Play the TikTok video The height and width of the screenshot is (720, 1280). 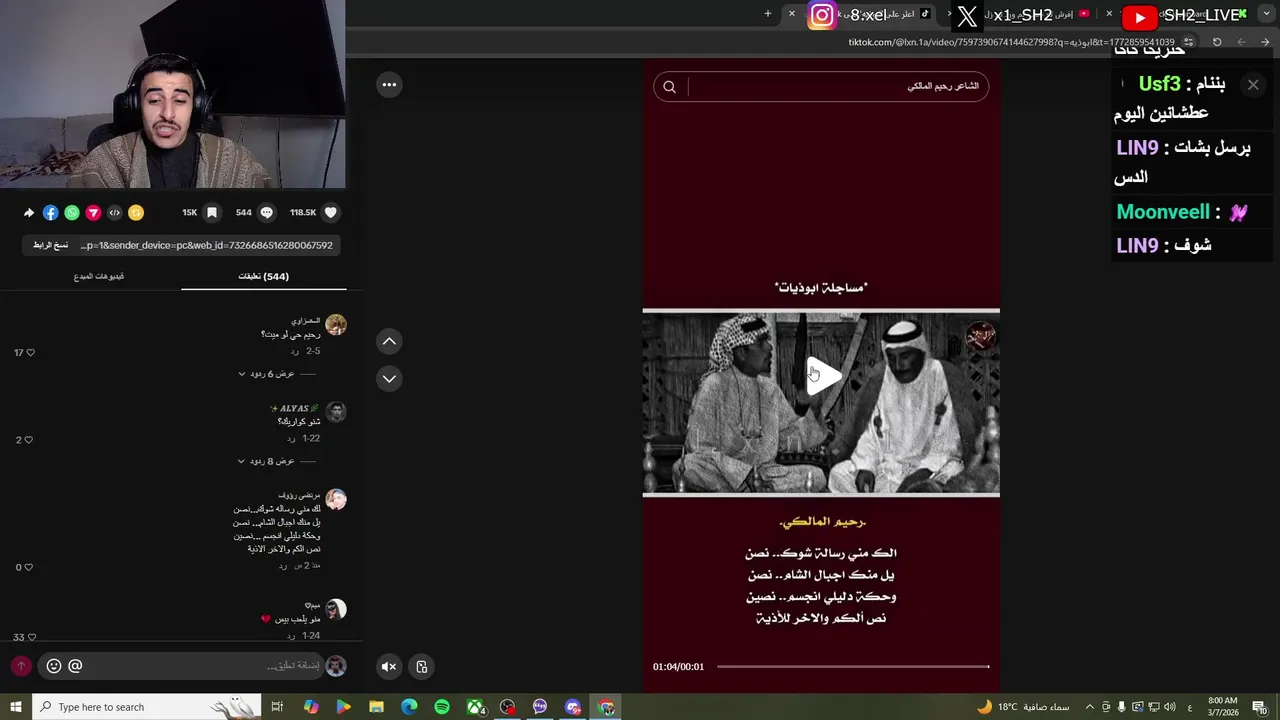tap(823, 375)
